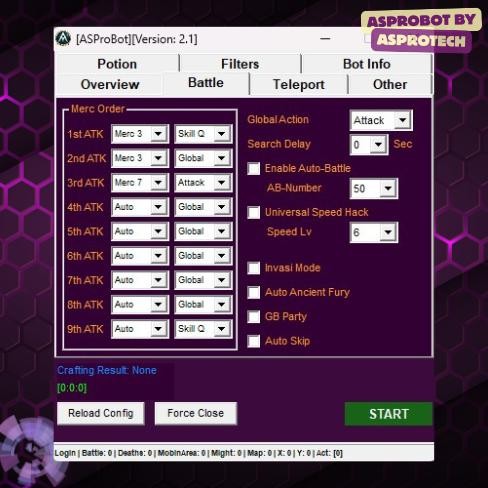Click the [0:0:0] timer text
This screenshot has height=488, width=488.
[x=72, y=388]
